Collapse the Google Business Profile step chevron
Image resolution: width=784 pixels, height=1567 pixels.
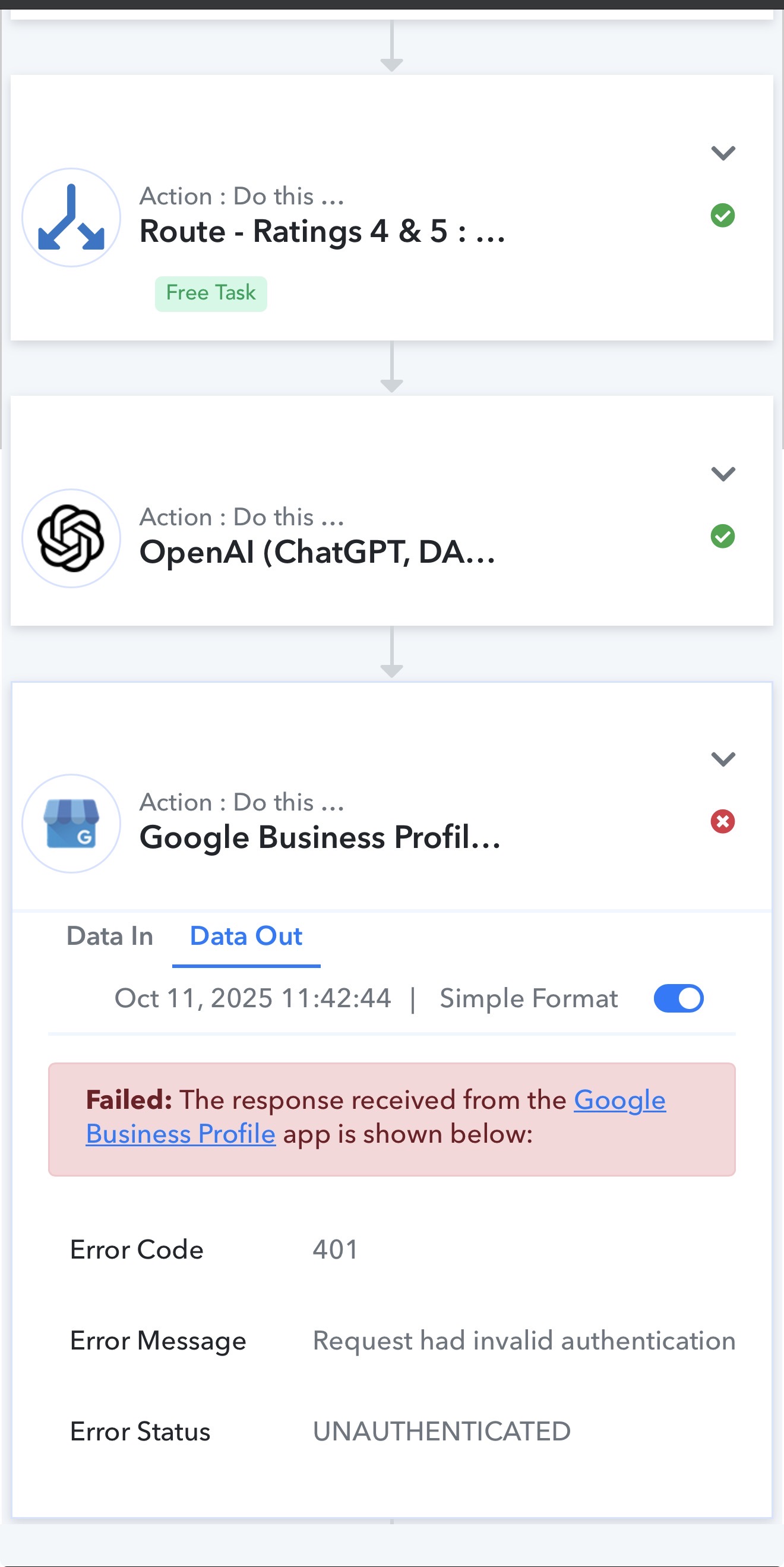tap(723, 759)
